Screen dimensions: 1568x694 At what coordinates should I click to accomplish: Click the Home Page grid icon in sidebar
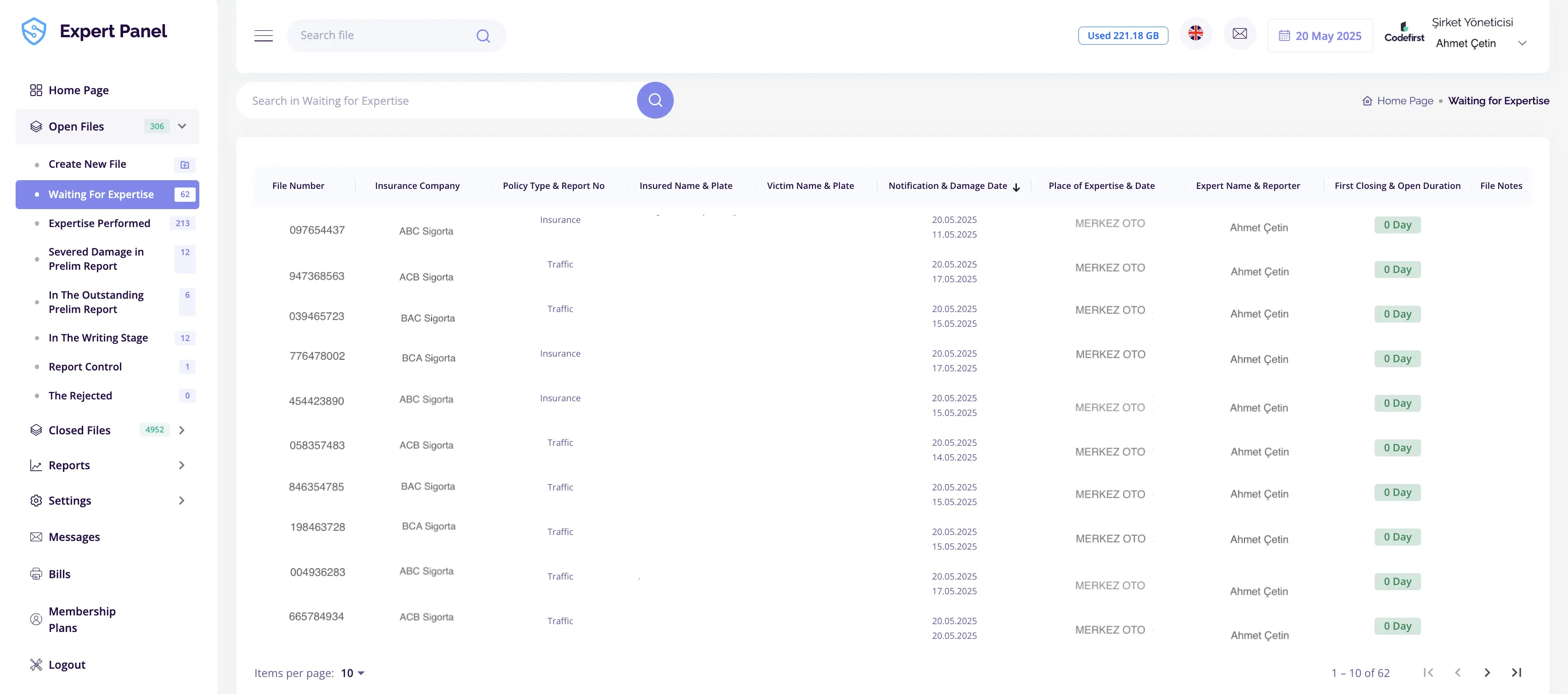point(36,90)
